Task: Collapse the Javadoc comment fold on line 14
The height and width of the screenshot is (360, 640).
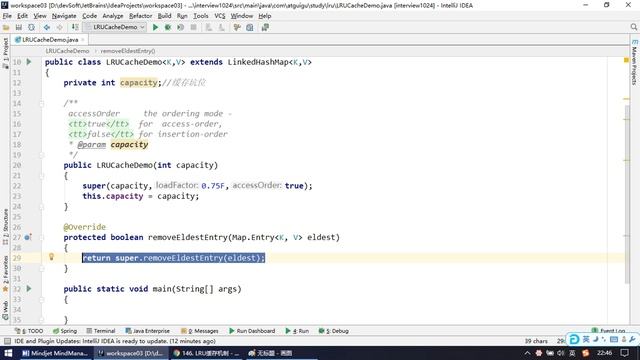Action: pyautogui.click(x=42, y=104)
